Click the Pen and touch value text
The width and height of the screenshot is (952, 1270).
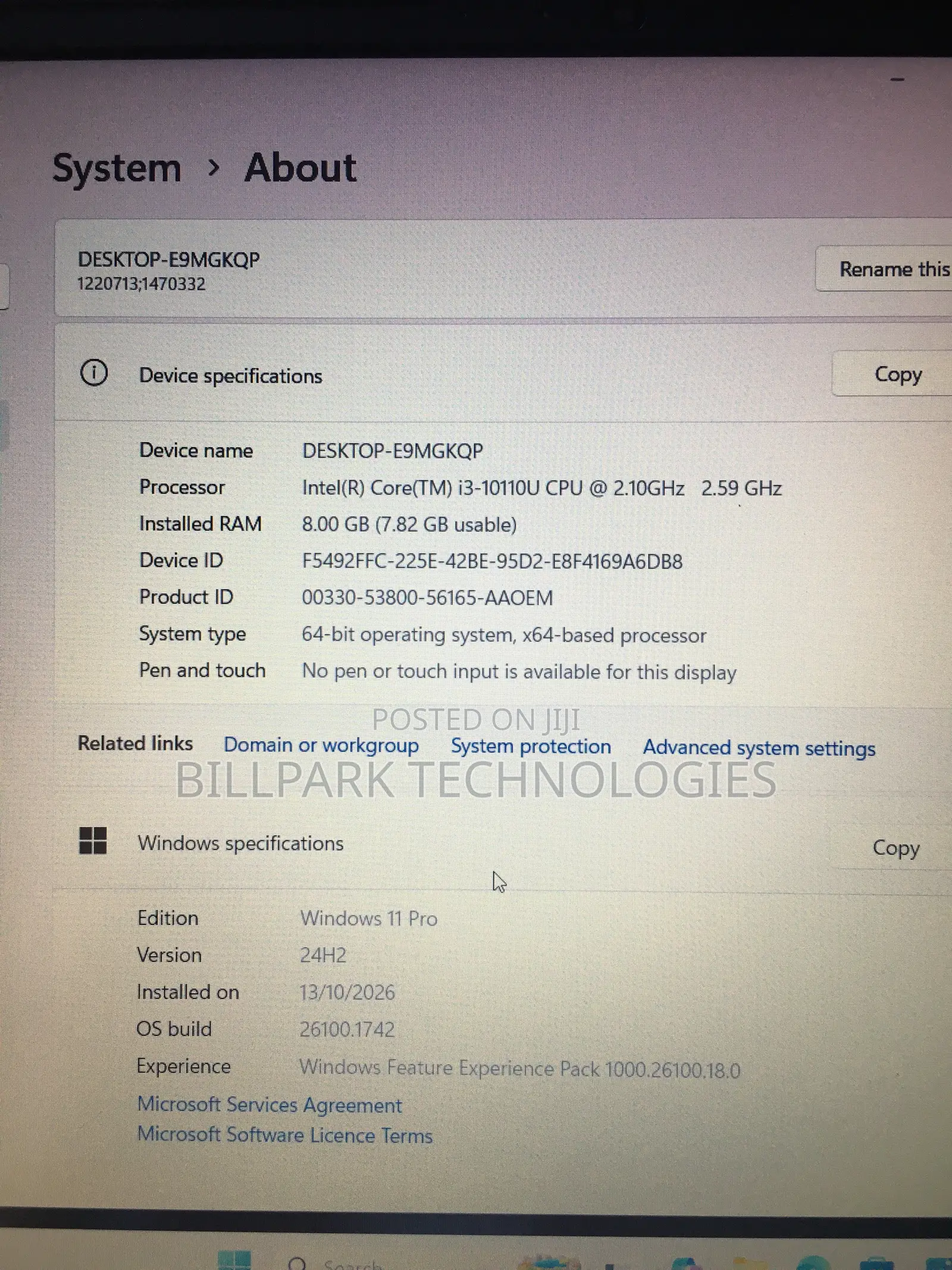[519, 672]
